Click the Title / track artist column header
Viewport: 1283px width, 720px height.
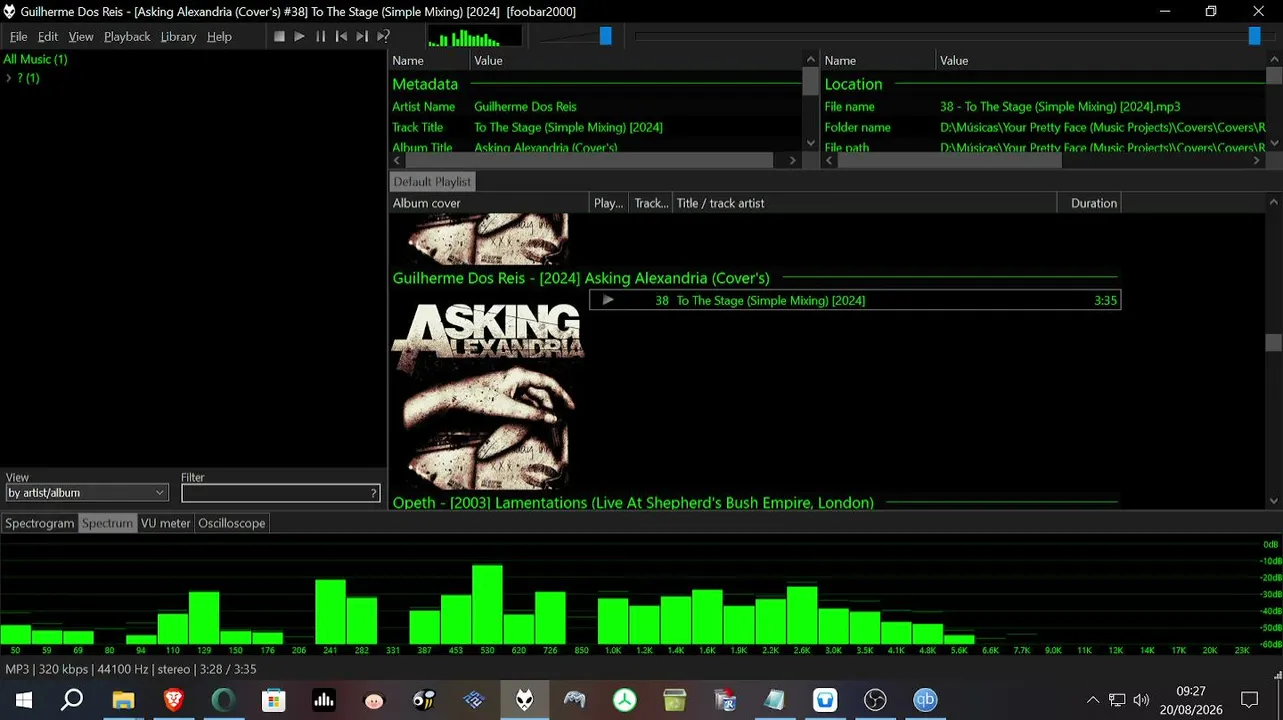point(864,203)
